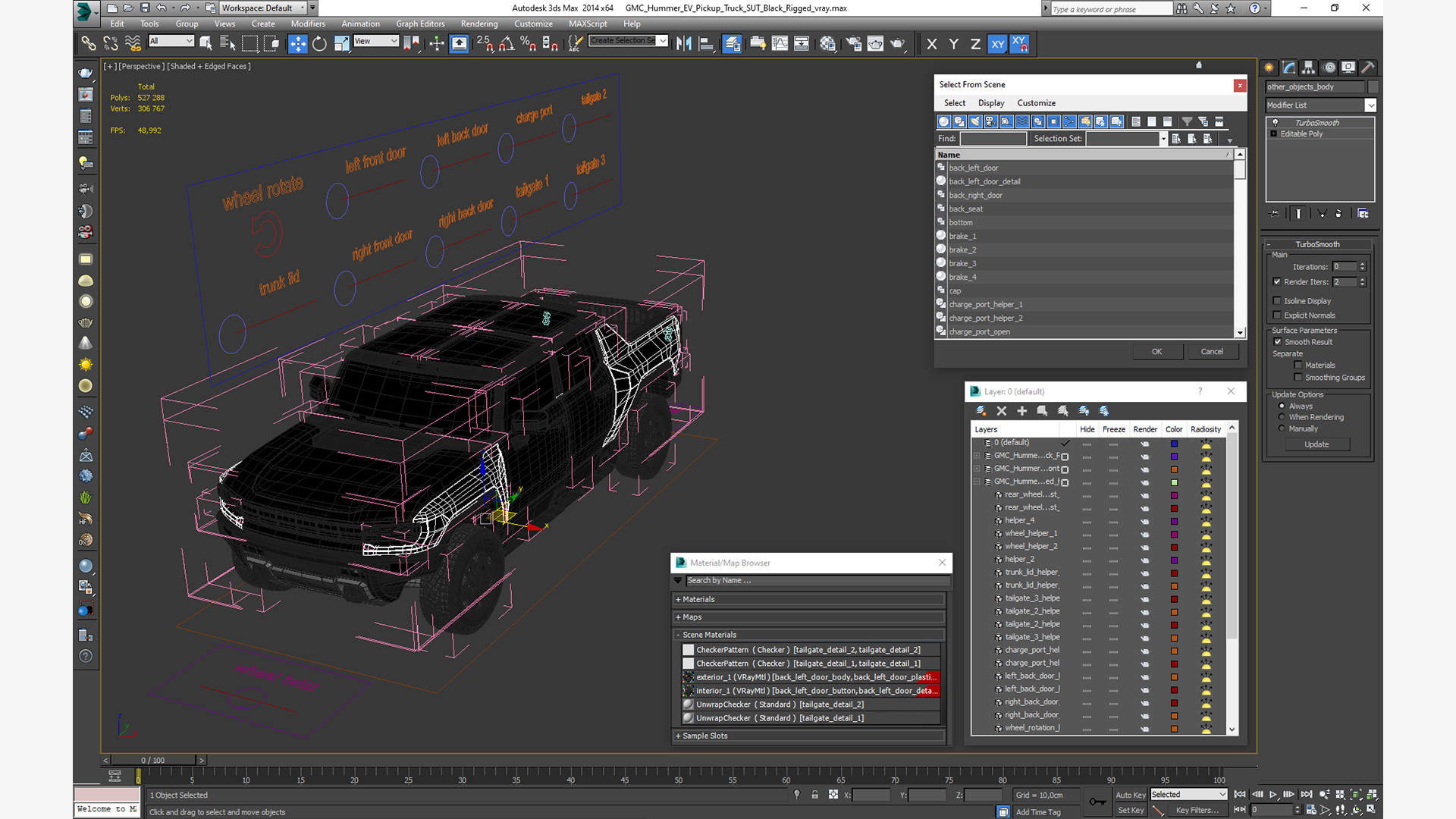Enable the Isoline Display checkbox
Image resolution: width=1456 pixels, height=819 pixels.
point(1277,300)
